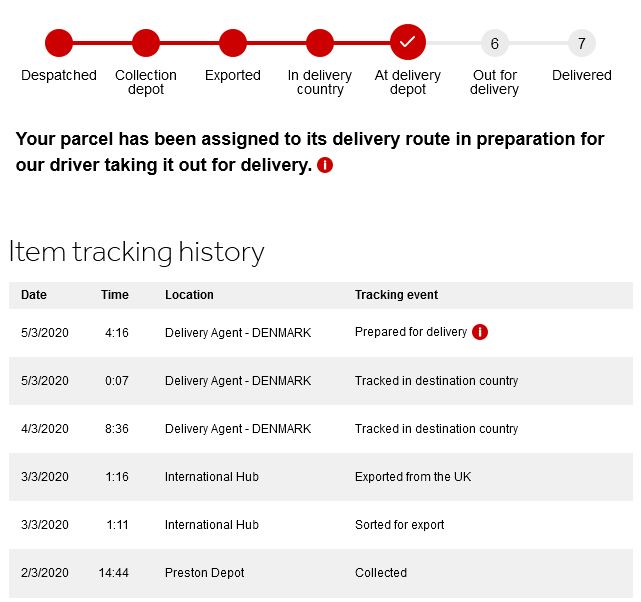
Task: Click step 7 Delivered circle
Action: [582, 43]
